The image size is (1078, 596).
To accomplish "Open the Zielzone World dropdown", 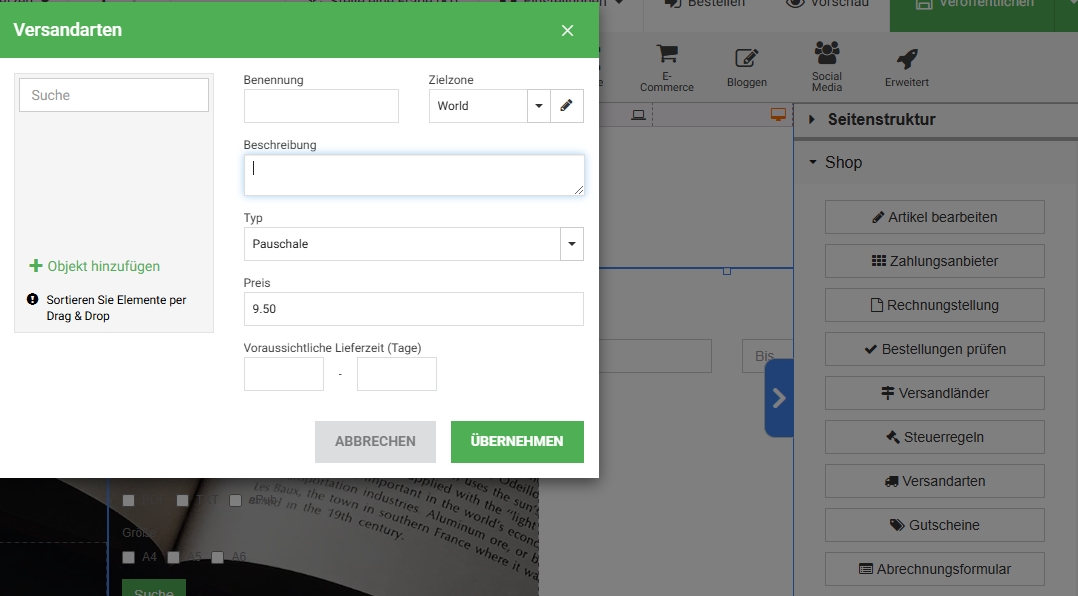I will [x=539, y=106].
